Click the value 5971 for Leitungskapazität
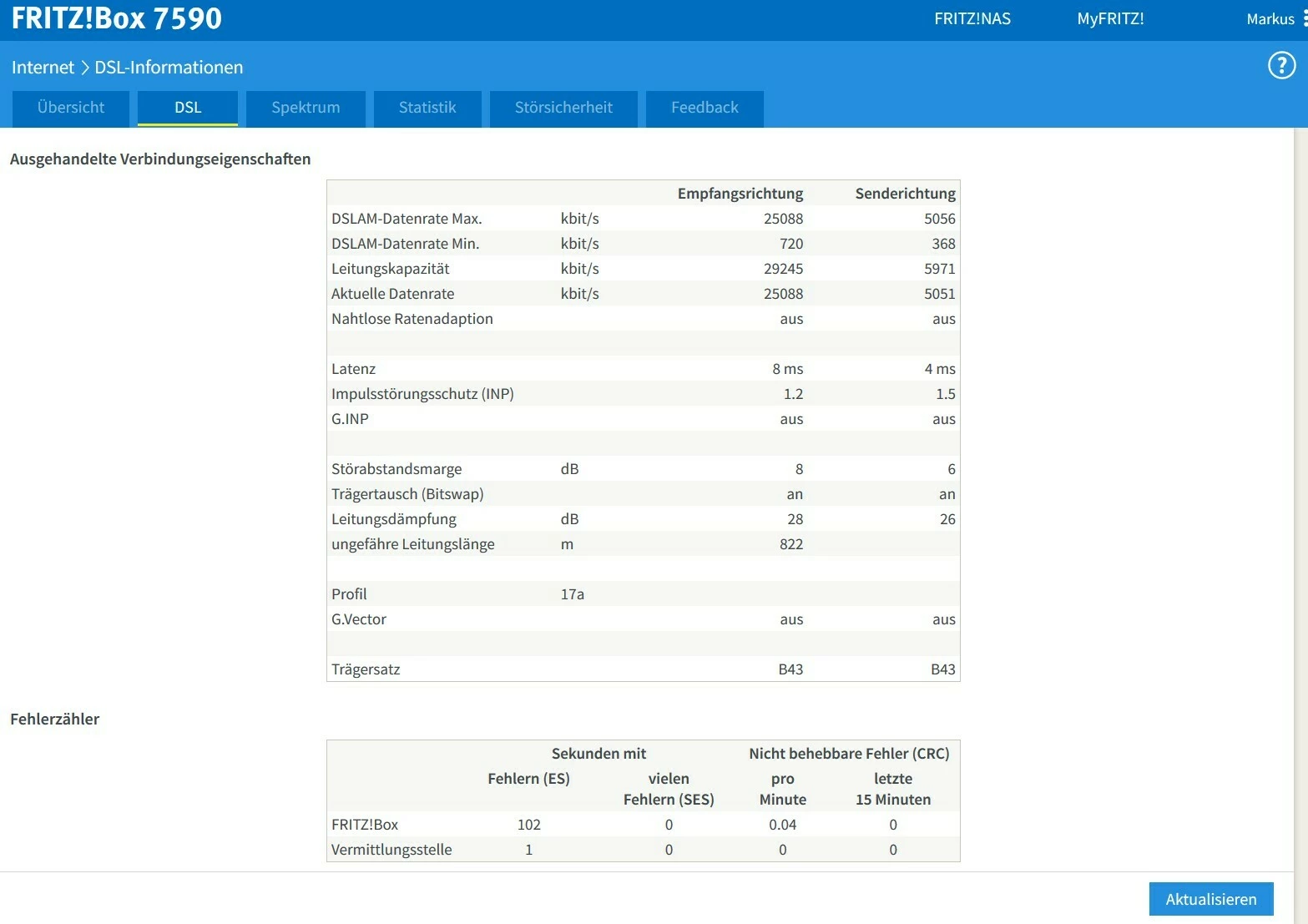This screenshot has height=924, width=1308. [x=939, y=269]
